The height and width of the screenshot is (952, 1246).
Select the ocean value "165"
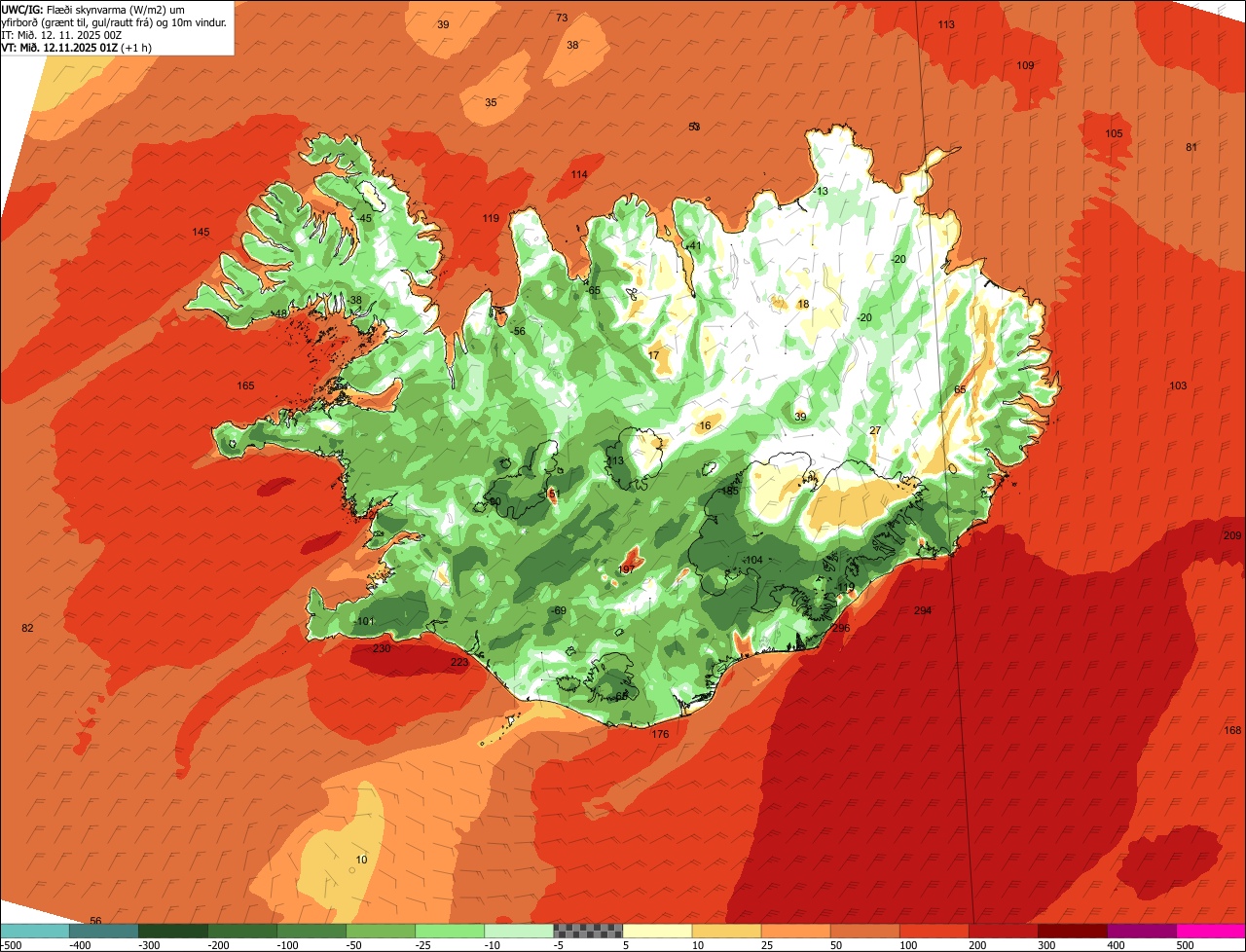(x=245, y=385)
